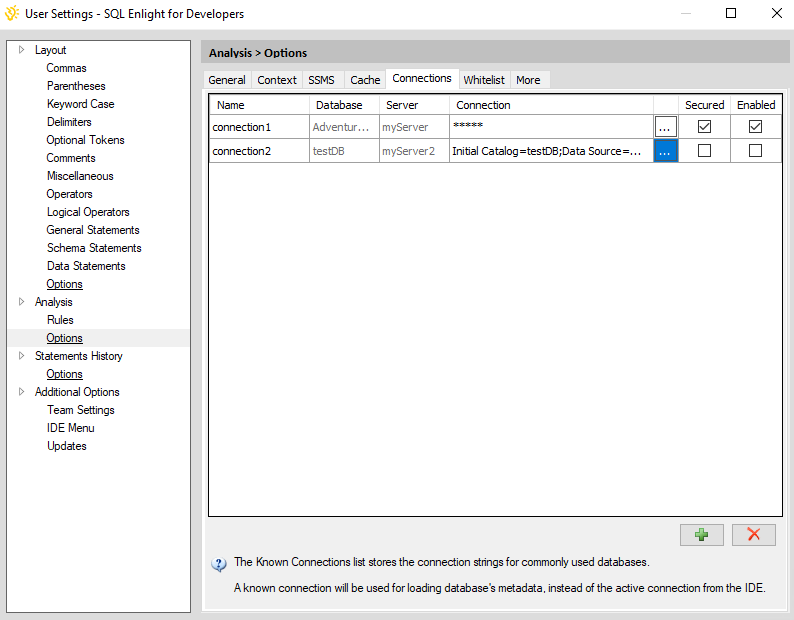Open the Cache tab
The width and height of the screenshot is (794, 620).
coord(365,80)
